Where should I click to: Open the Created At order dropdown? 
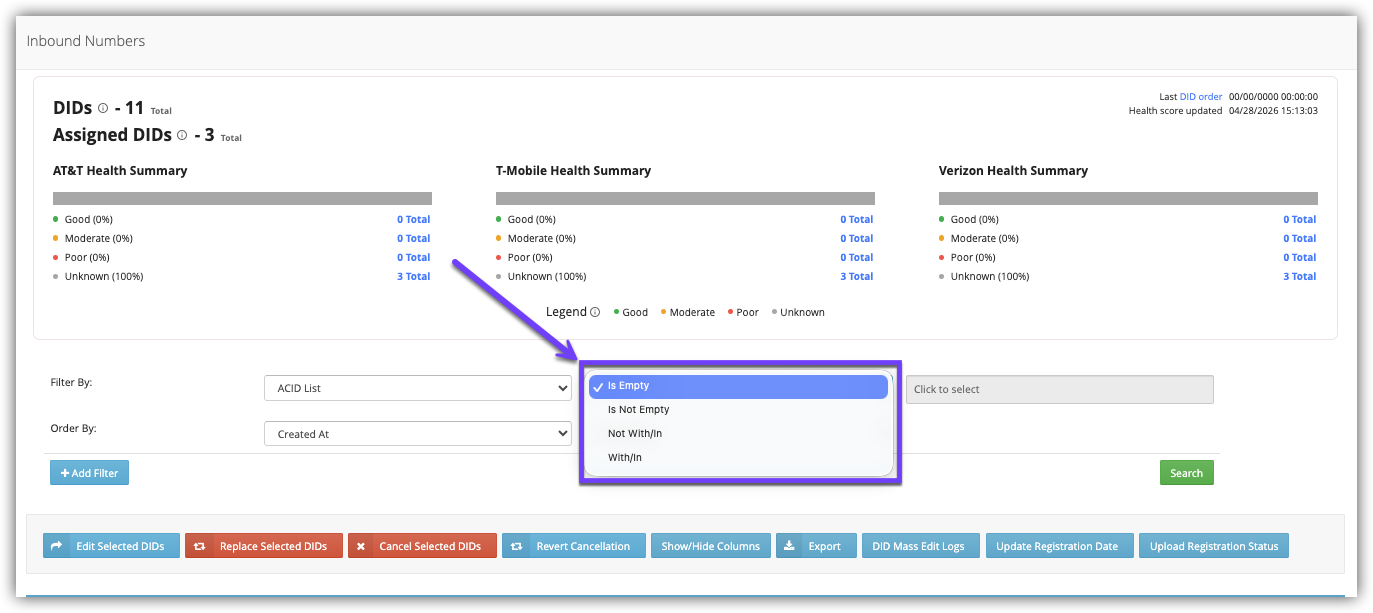(x=417, y=434)
